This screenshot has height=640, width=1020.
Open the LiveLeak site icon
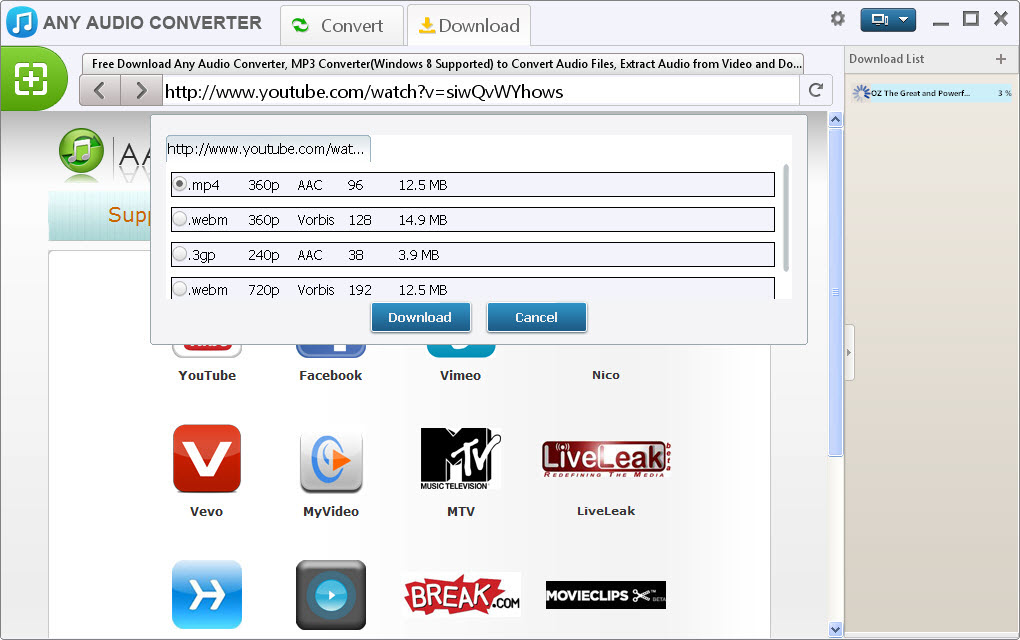[x=604, y=459]
